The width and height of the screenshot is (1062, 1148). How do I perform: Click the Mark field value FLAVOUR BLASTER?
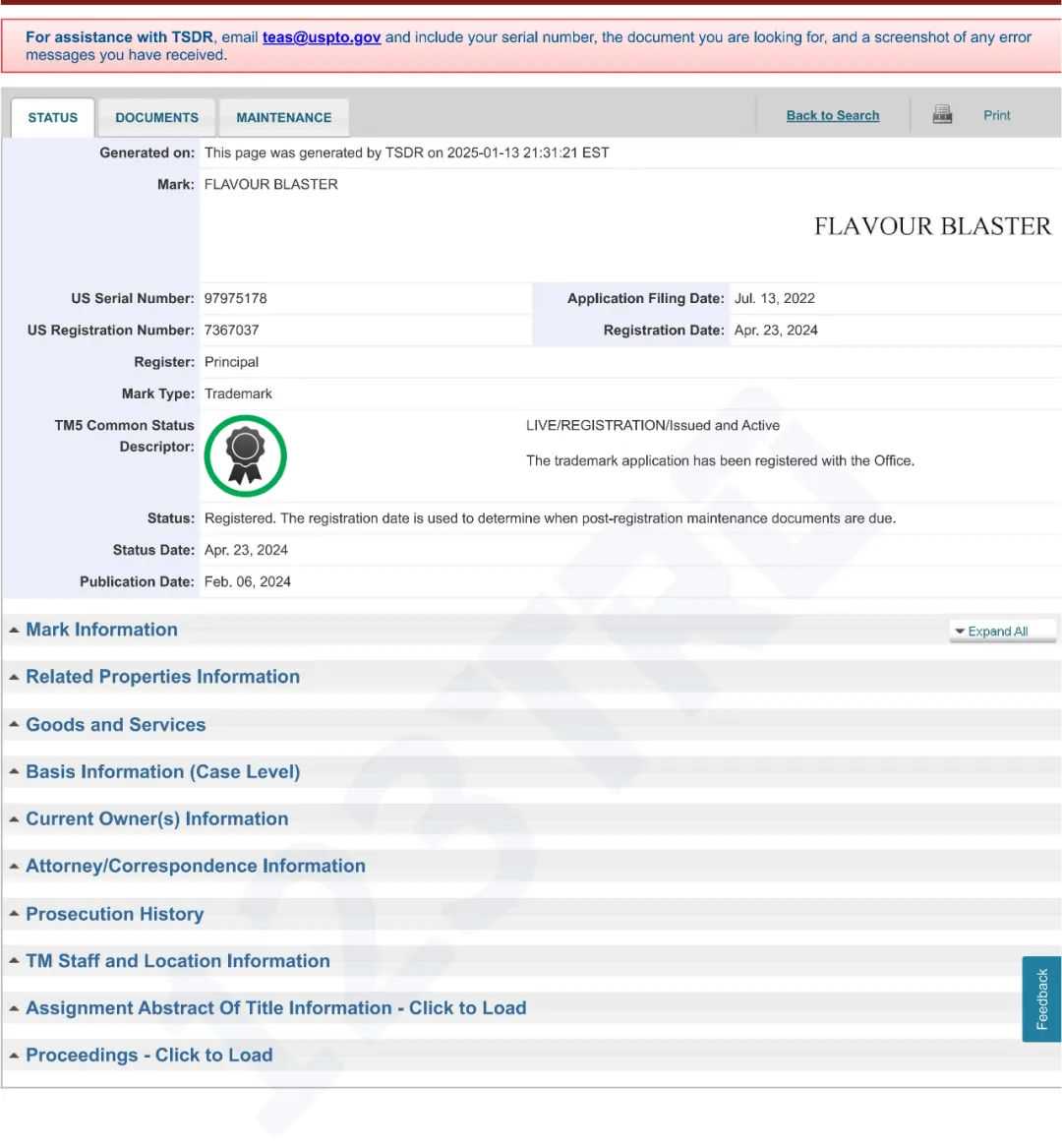tap(270, 185)
